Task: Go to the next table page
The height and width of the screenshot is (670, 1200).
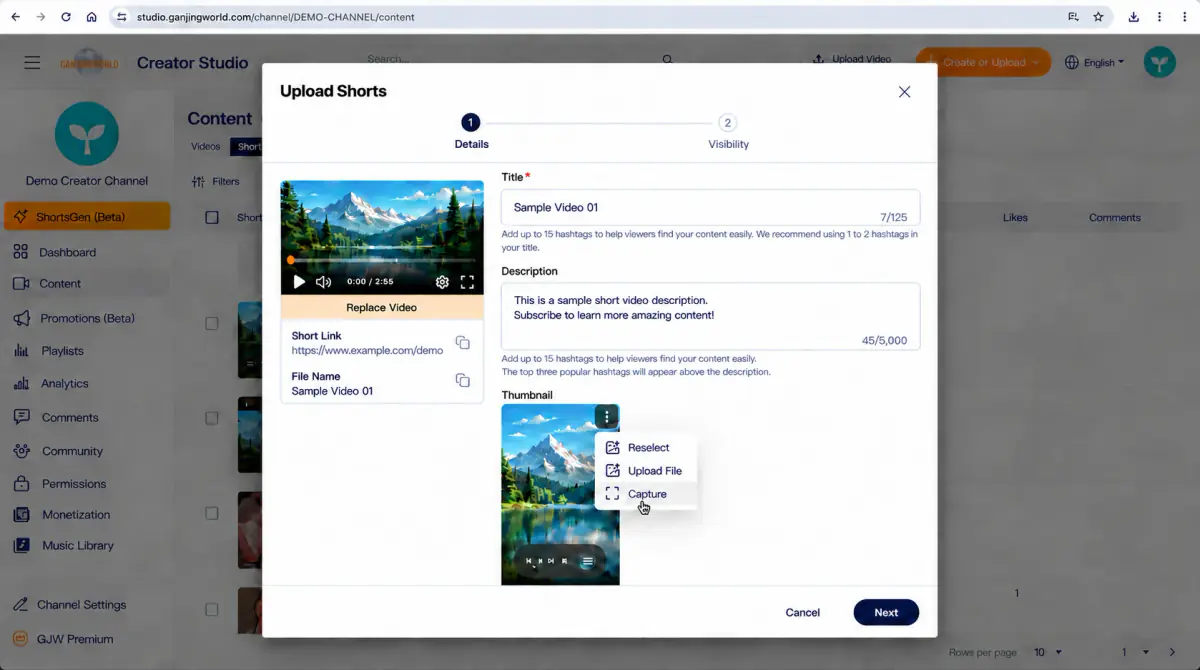Action: [1173, 652]
